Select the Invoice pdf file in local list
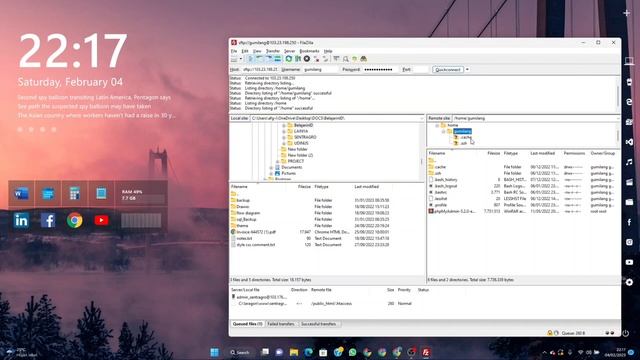 tap(256, 232)
